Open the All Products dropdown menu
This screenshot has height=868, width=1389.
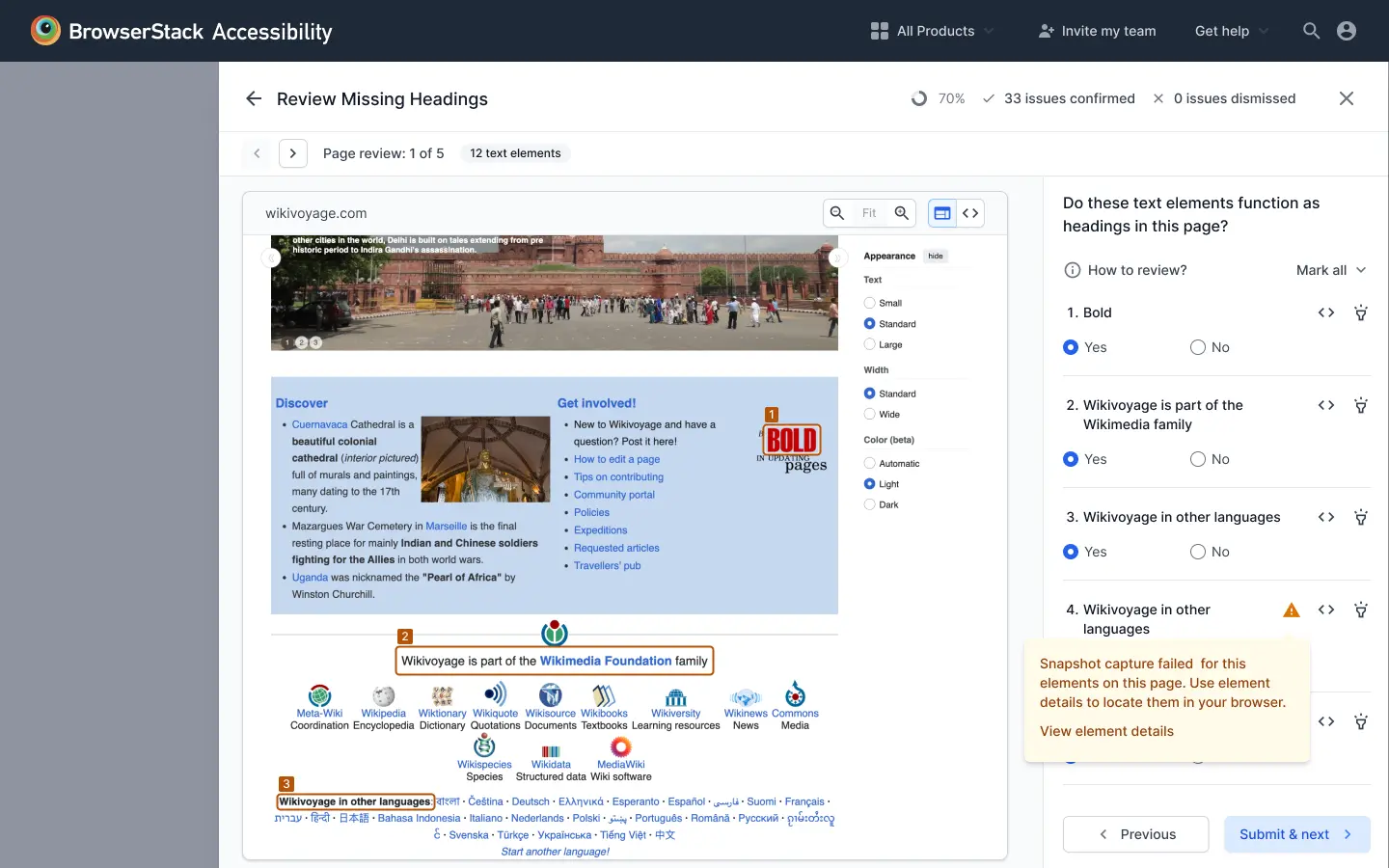pyautogui.click(x=932, y=31)
